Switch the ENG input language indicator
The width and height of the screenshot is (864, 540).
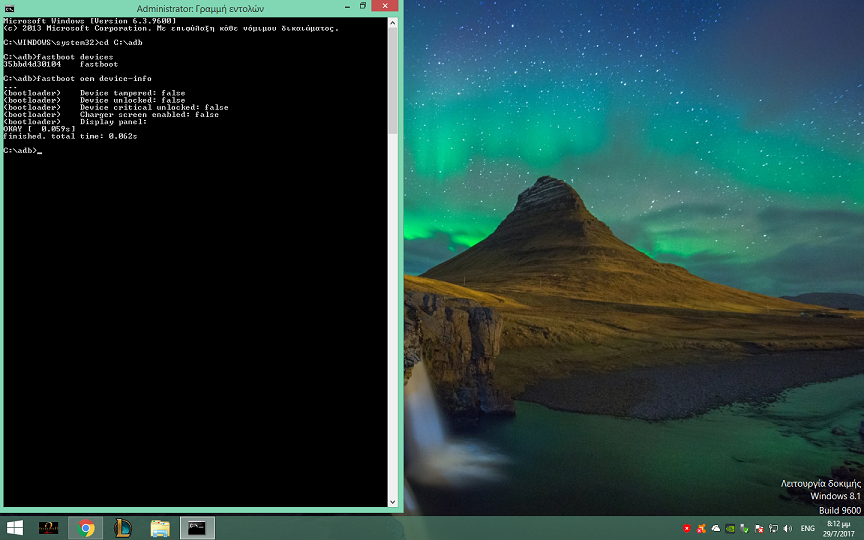click(x=808, y=528)
